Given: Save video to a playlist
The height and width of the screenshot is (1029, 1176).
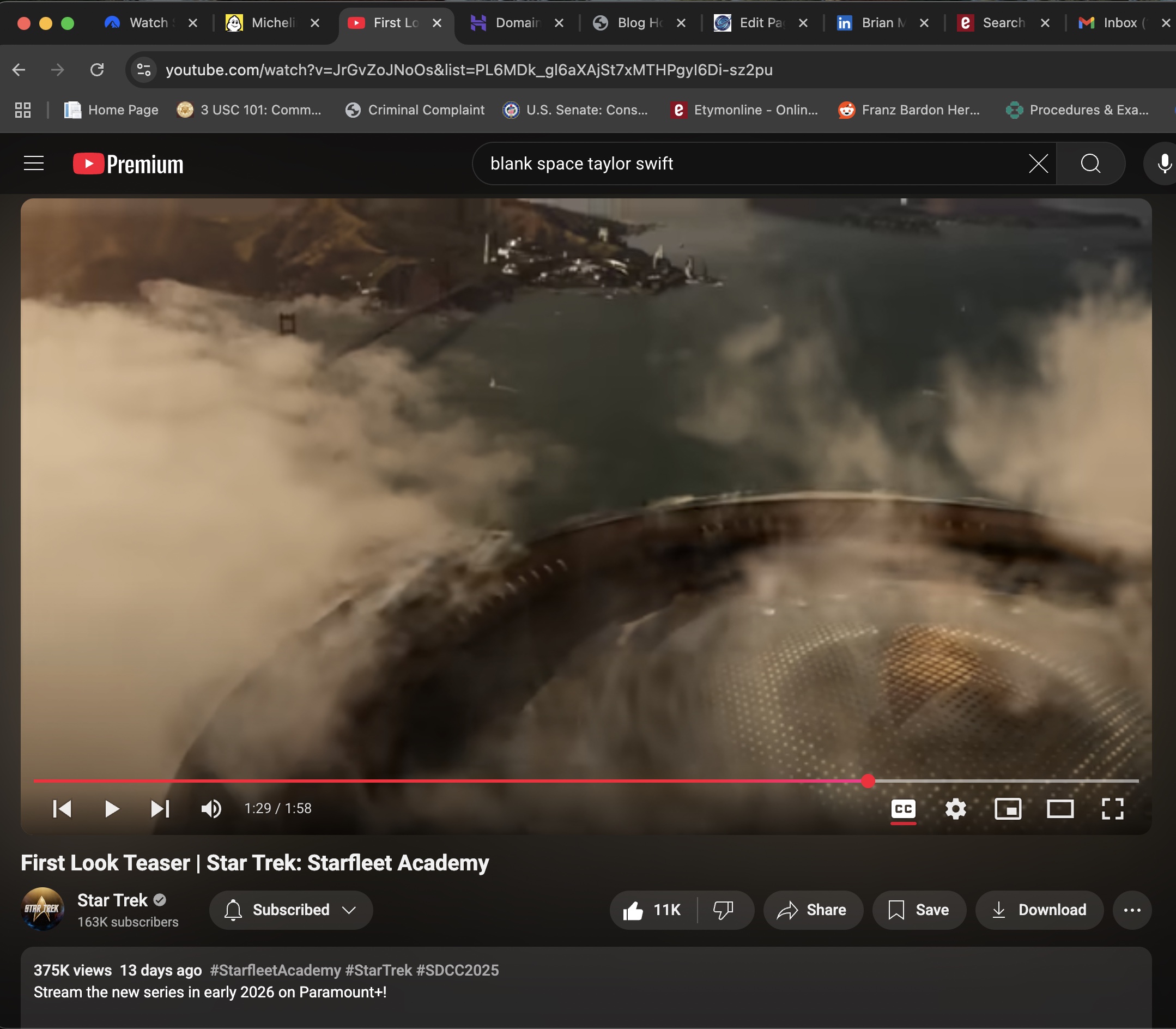Looking at the screenshot, I should click(919, 910).
